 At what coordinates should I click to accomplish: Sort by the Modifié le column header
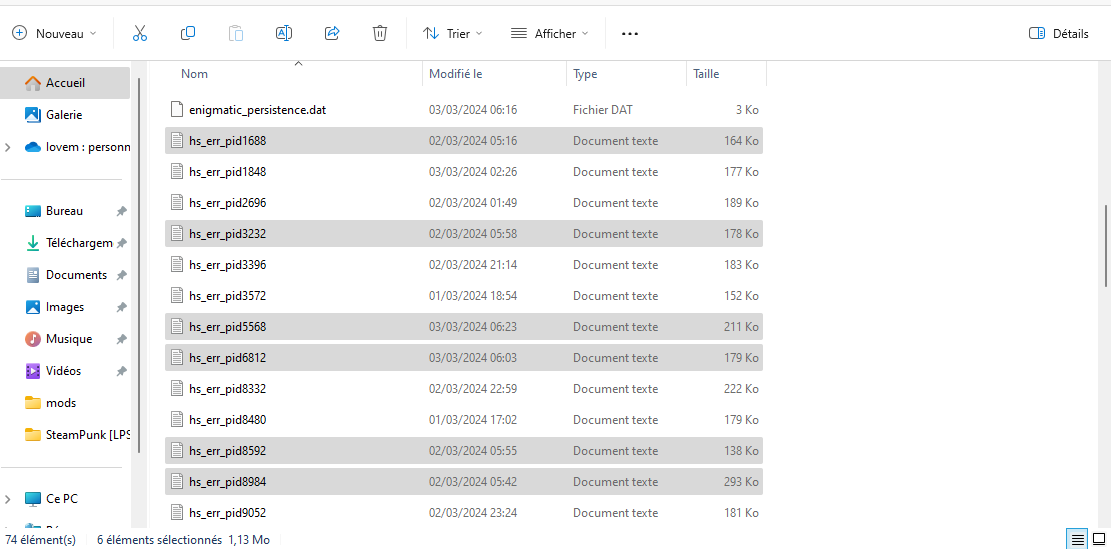click(x=456, y=74)
